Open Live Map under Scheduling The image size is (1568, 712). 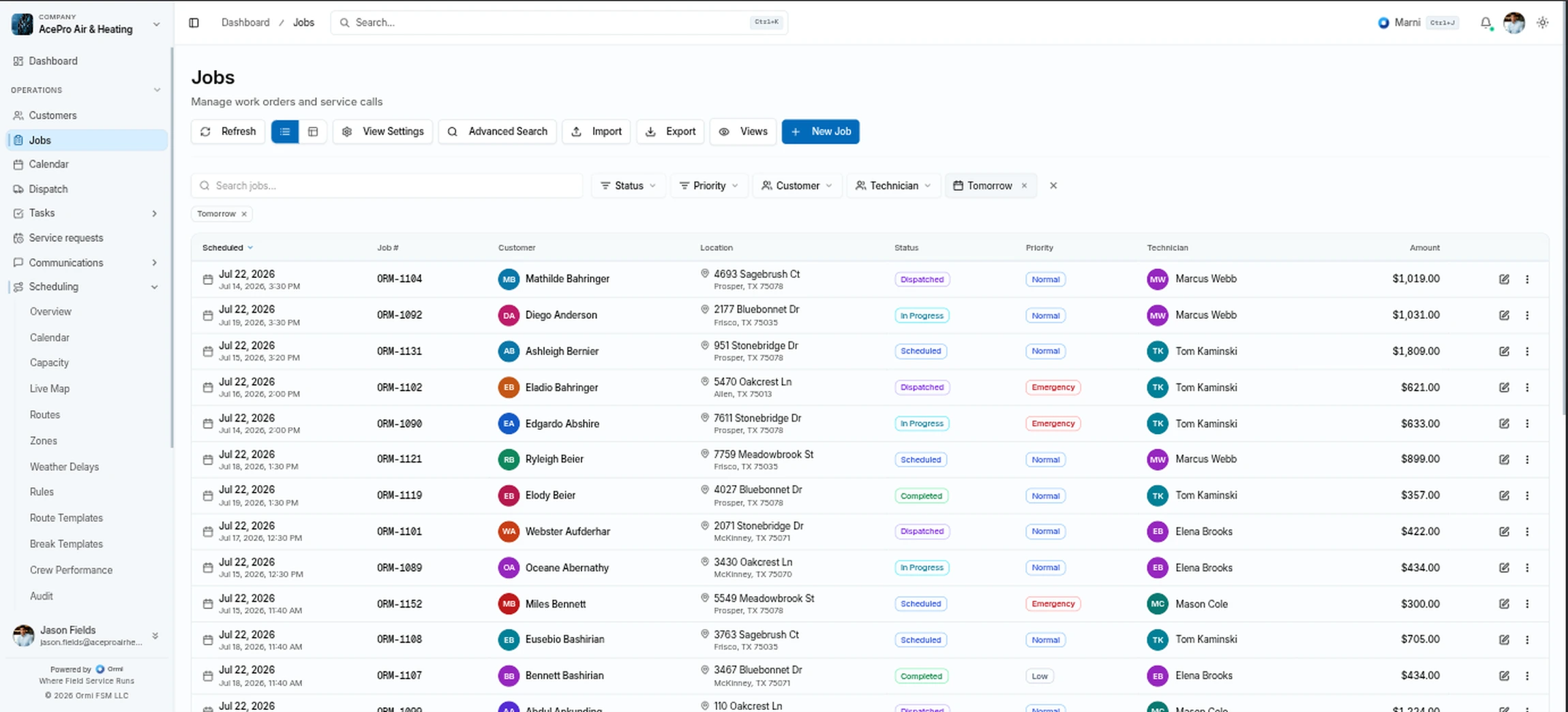[x=50, y=389]
